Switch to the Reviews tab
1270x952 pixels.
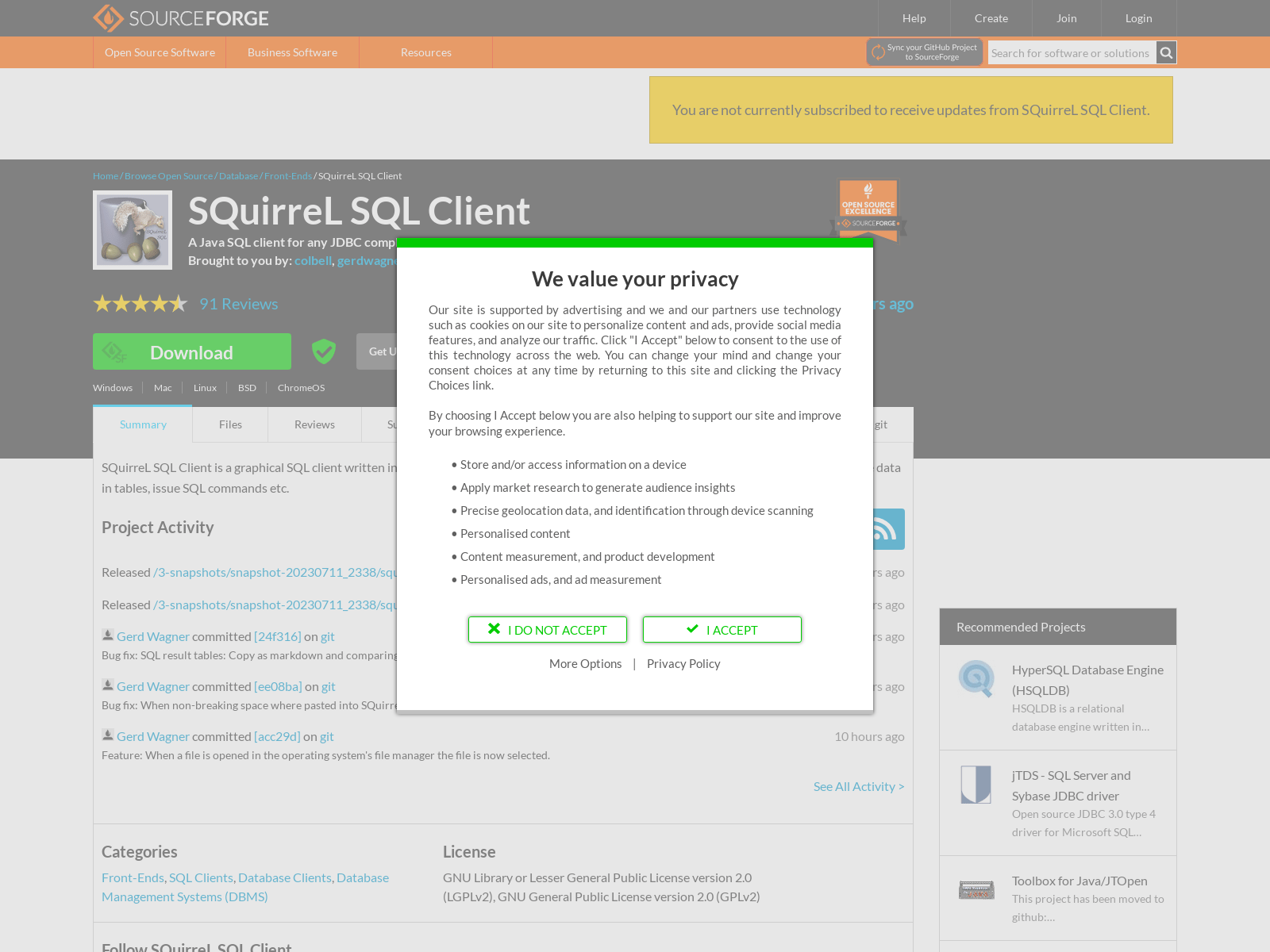[314, 424]
